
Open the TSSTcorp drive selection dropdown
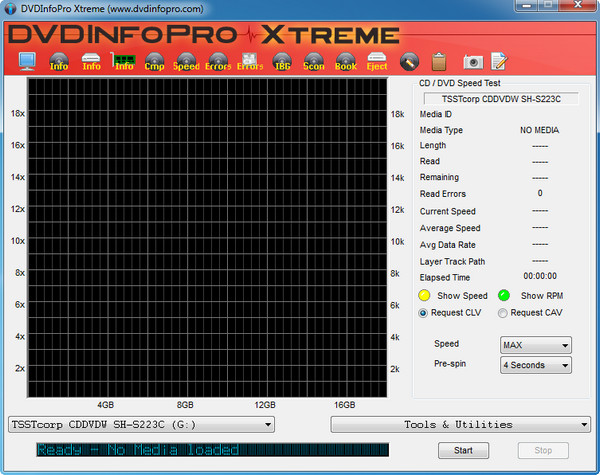coord(141,424)
